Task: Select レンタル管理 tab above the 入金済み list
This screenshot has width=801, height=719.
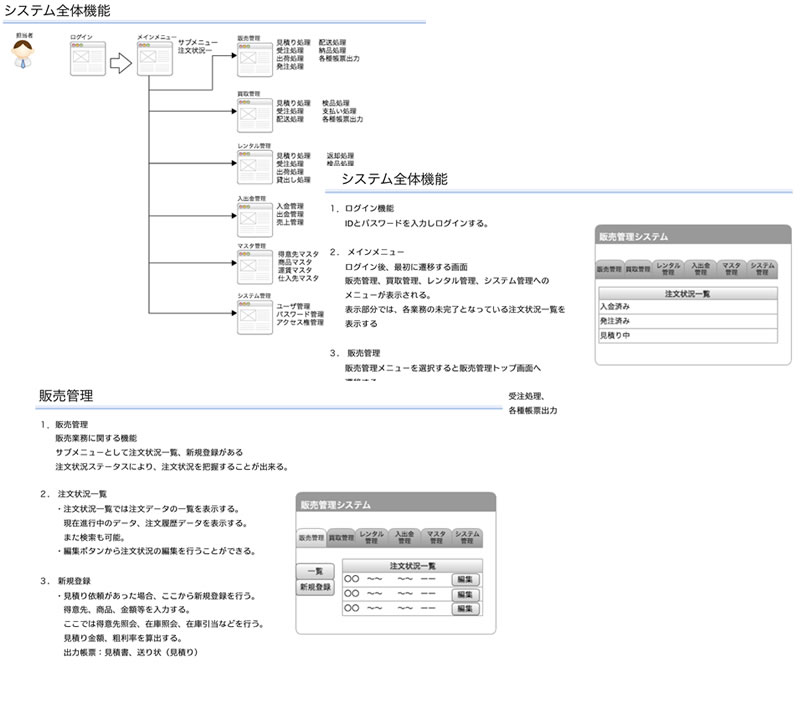Action: pos(669,269)
